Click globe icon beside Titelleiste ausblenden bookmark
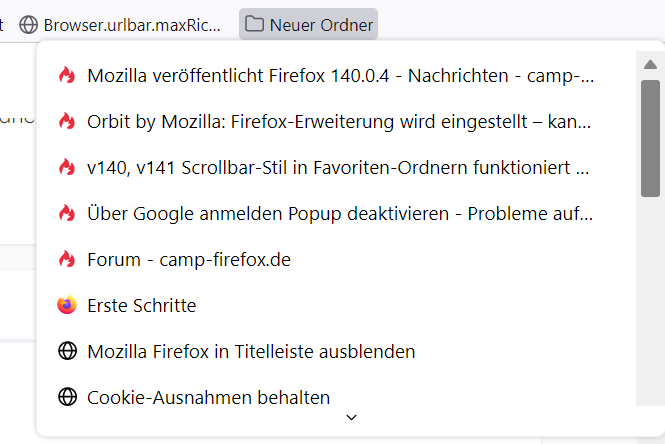The width and height of the screenshot is (665, 444). [67, 351]
